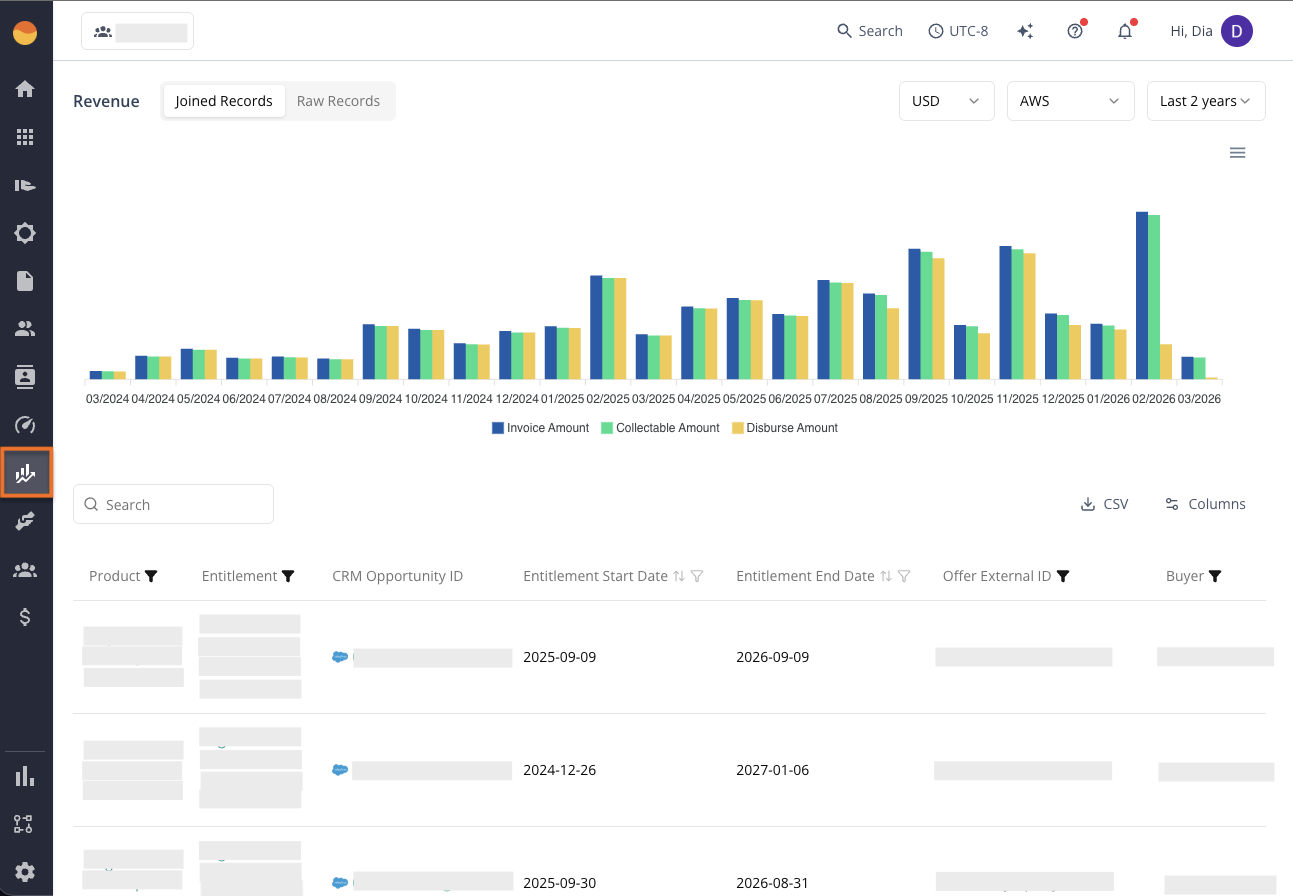Click the start date 2025-09-30 cell
This screenshot has width=1293, height=896.
pos(559,883)
